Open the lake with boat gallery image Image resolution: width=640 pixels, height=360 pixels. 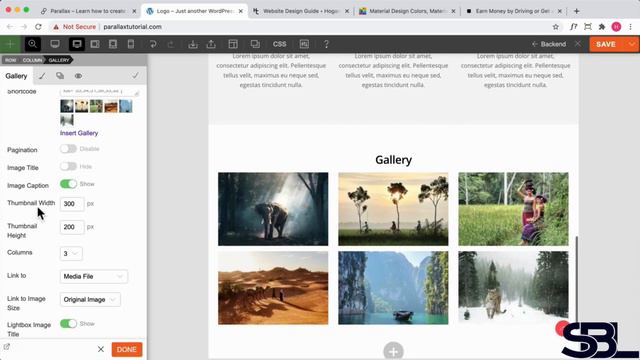(x=393, y=288)
